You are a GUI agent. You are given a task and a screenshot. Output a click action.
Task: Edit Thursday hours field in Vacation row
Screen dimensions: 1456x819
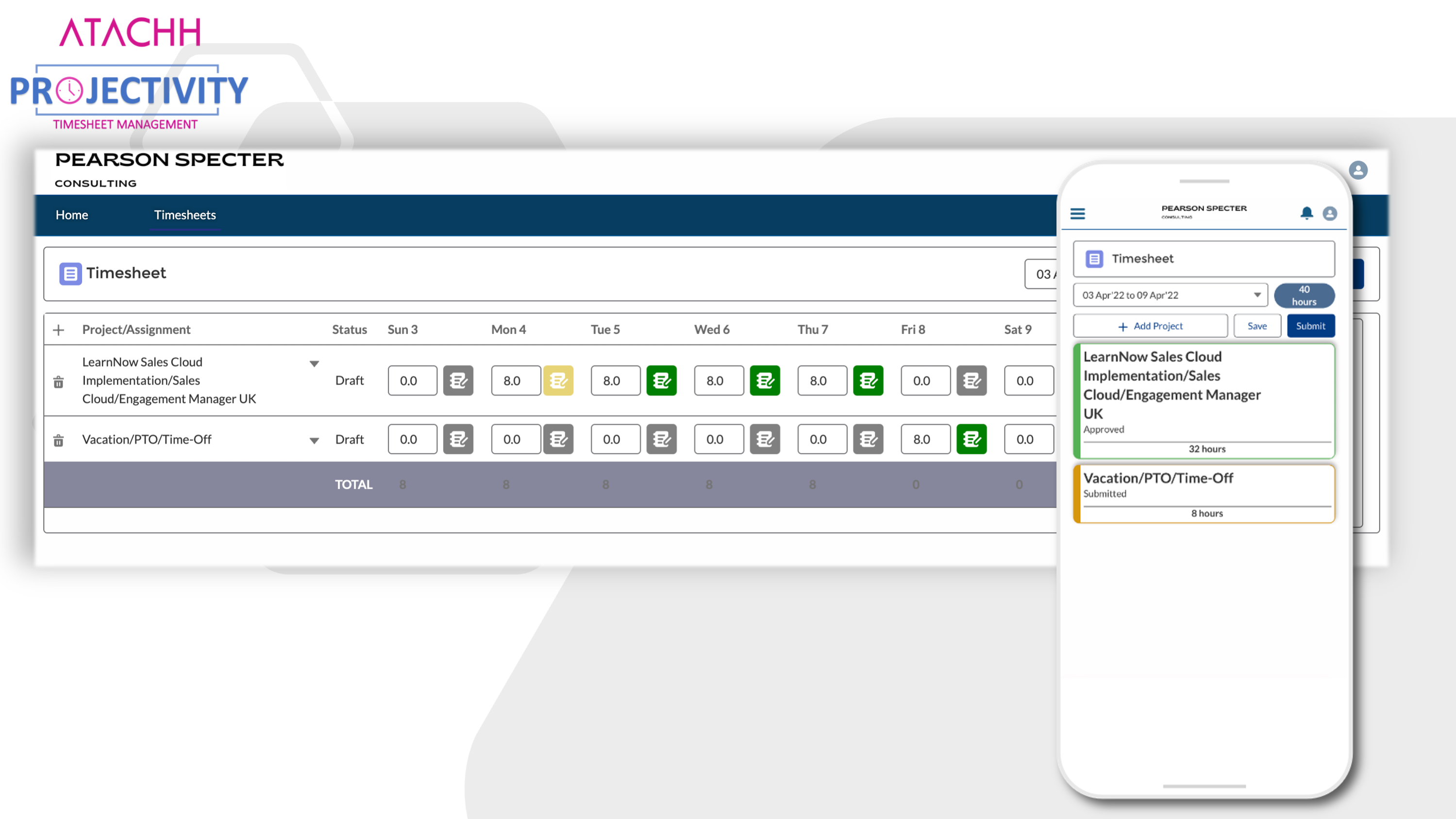pyautogui.click(x=822, y=439)
